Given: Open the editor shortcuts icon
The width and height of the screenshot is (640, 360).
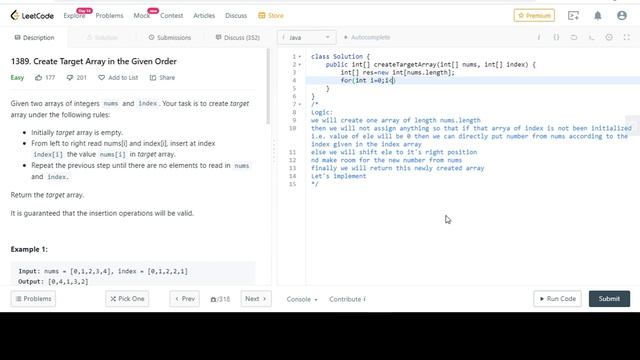Looking at the screenshot, I should (x=591, y=37).
